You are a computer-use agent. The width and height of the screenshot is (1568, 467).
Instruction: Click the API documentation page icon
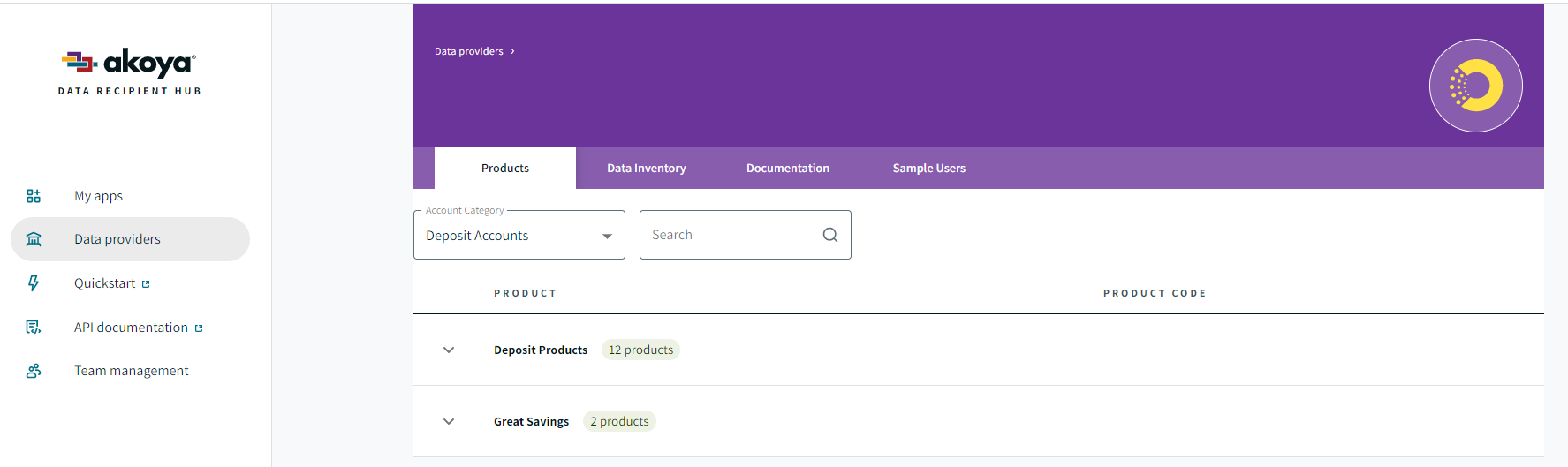34,328
